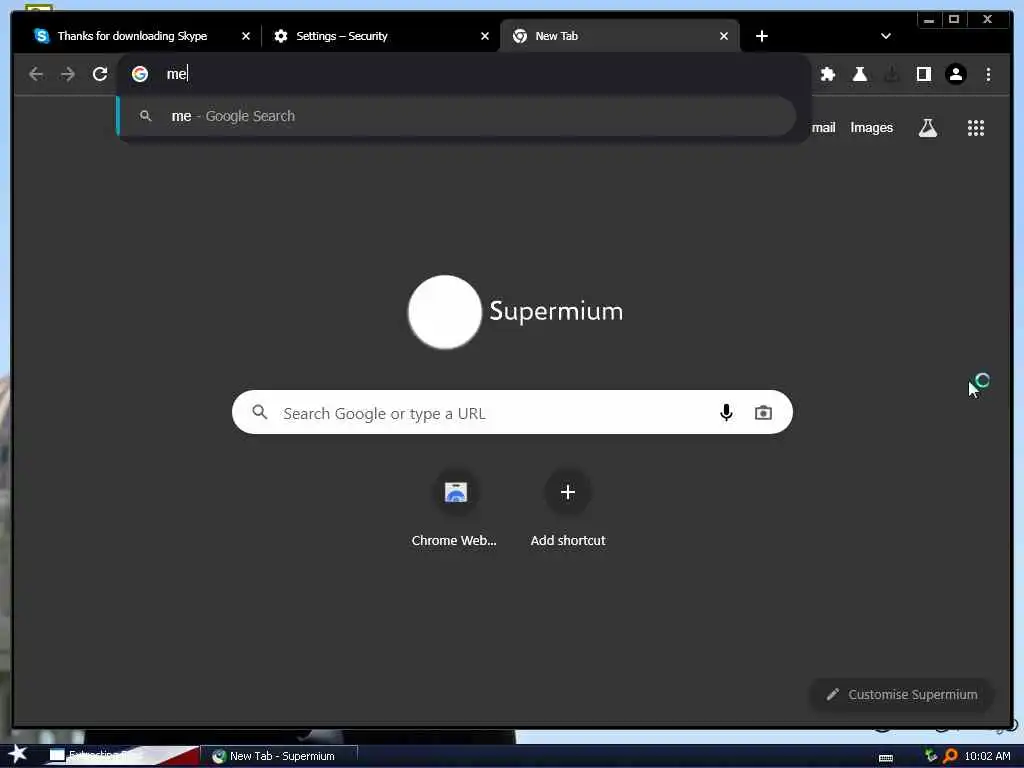Click the Downloads toolbar icon
Screen dimensions: 1024x768
(x=891, y=74)
